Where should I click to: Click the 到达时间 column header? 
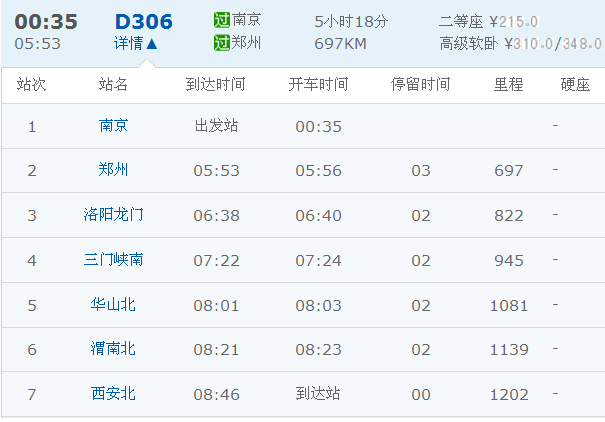[x=215, y=84]
